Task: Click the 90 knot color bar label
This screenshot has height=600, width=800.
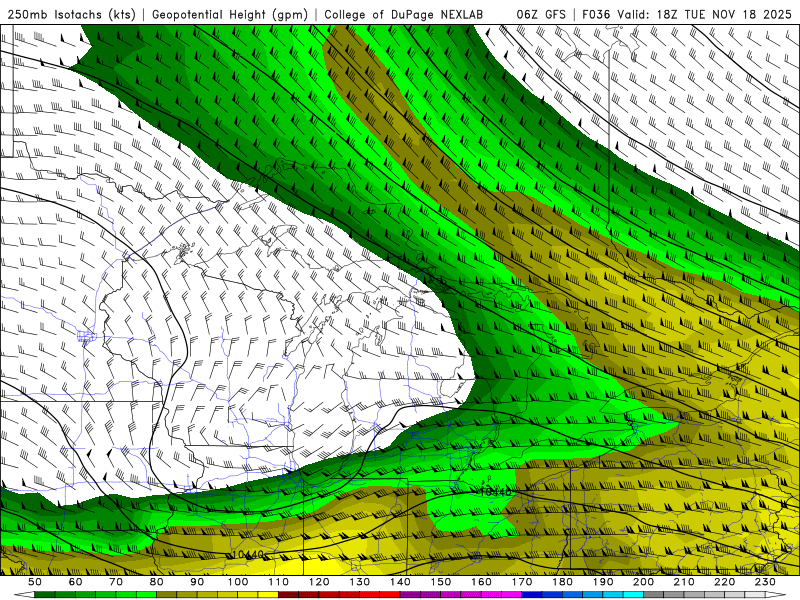Action: point(197,582)
